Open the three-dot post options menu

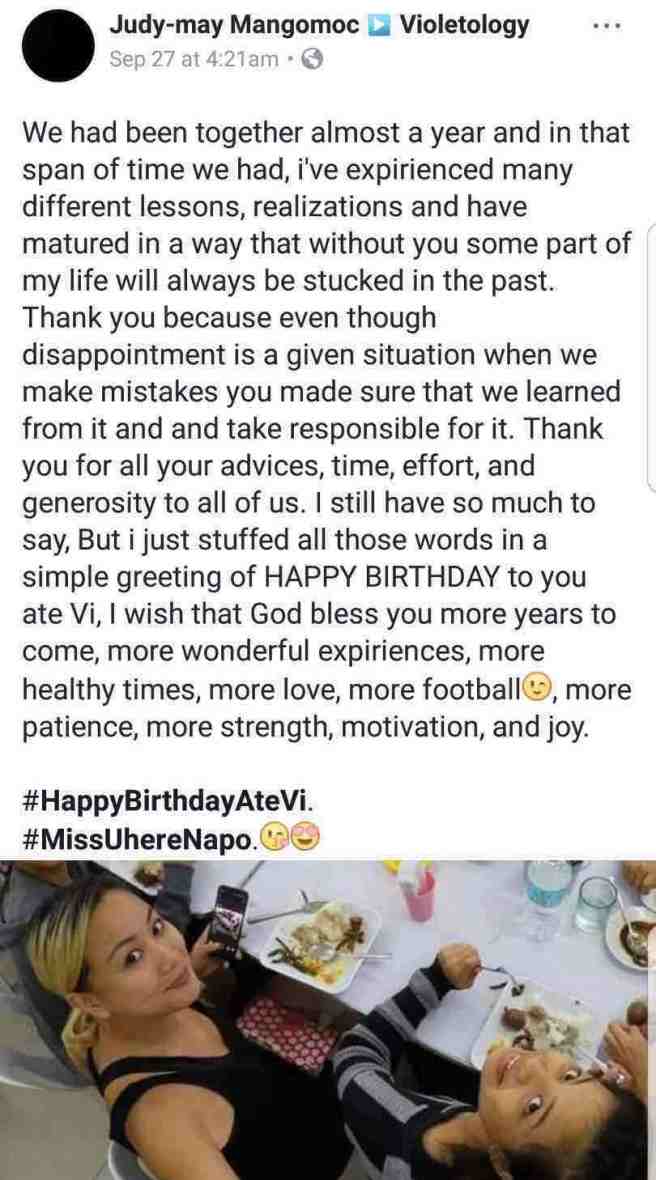click(x=607, y=27)
